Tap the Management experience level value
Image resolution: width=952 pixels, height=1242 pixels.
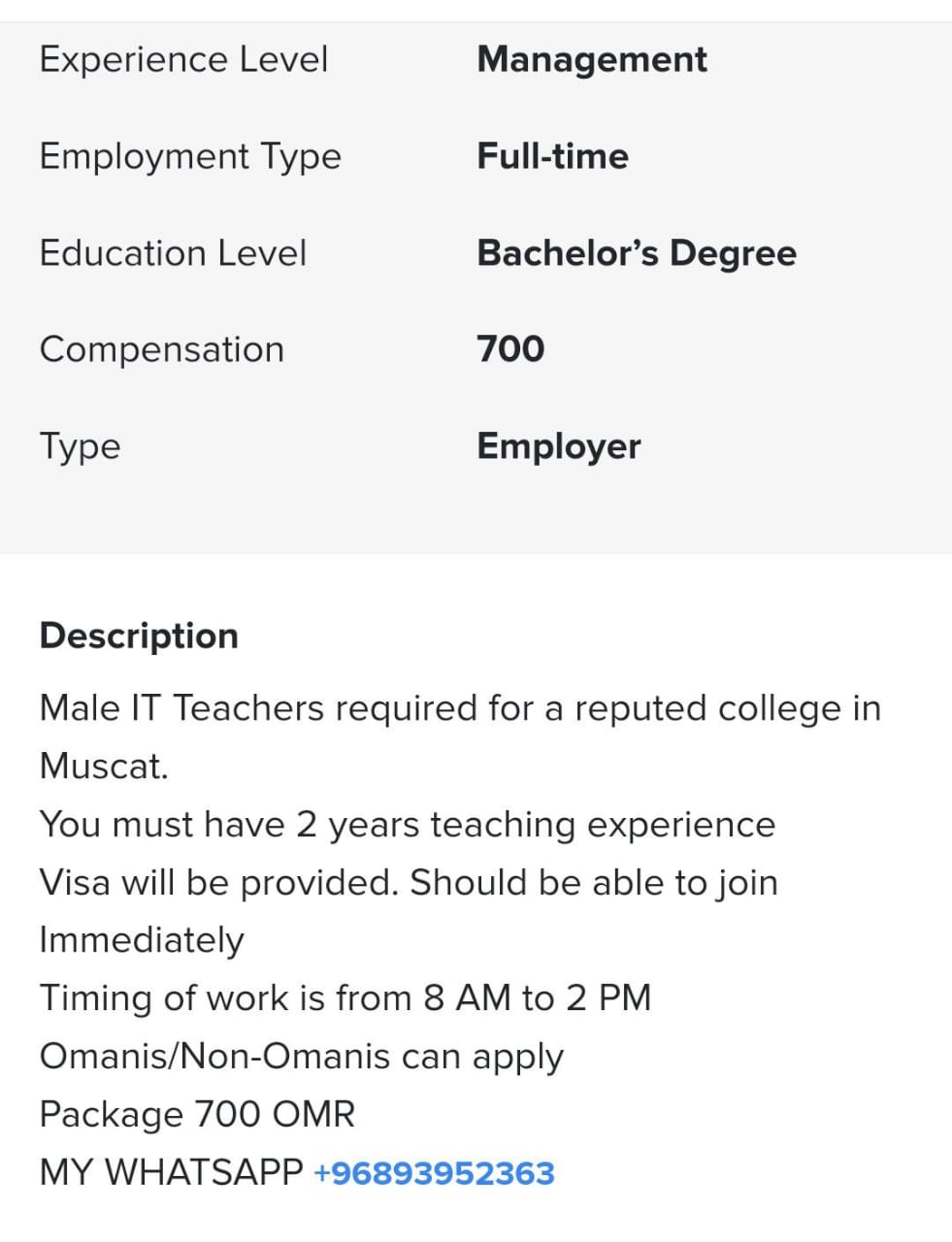[592, 59]
